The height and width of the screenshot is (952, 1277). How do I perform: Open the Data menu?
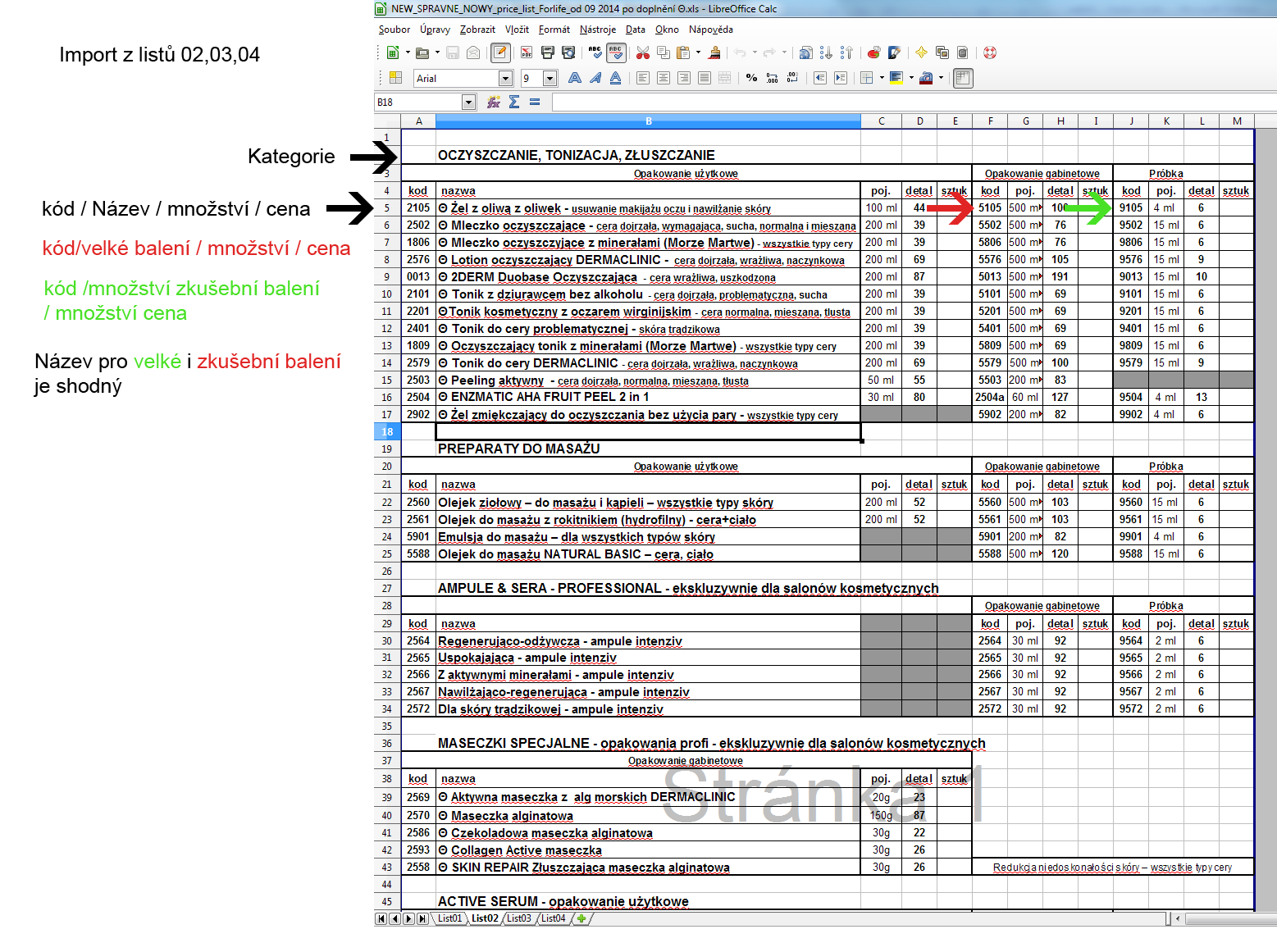click(636, 30)
